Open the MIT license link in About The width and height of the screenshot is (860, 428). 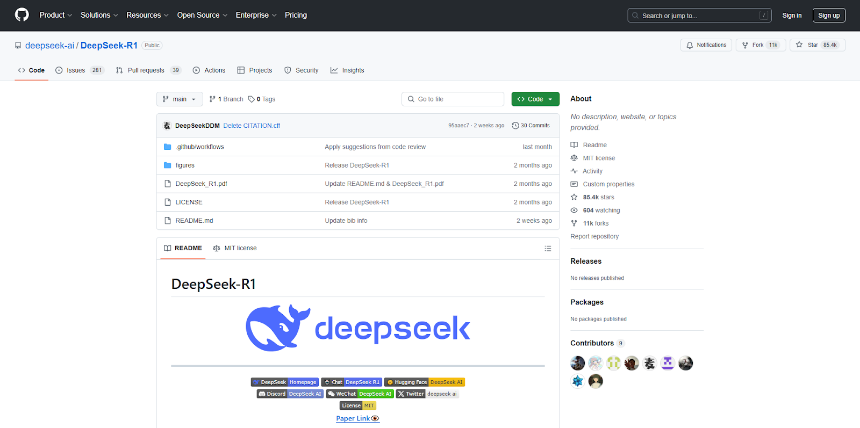(x=593, y=158)
